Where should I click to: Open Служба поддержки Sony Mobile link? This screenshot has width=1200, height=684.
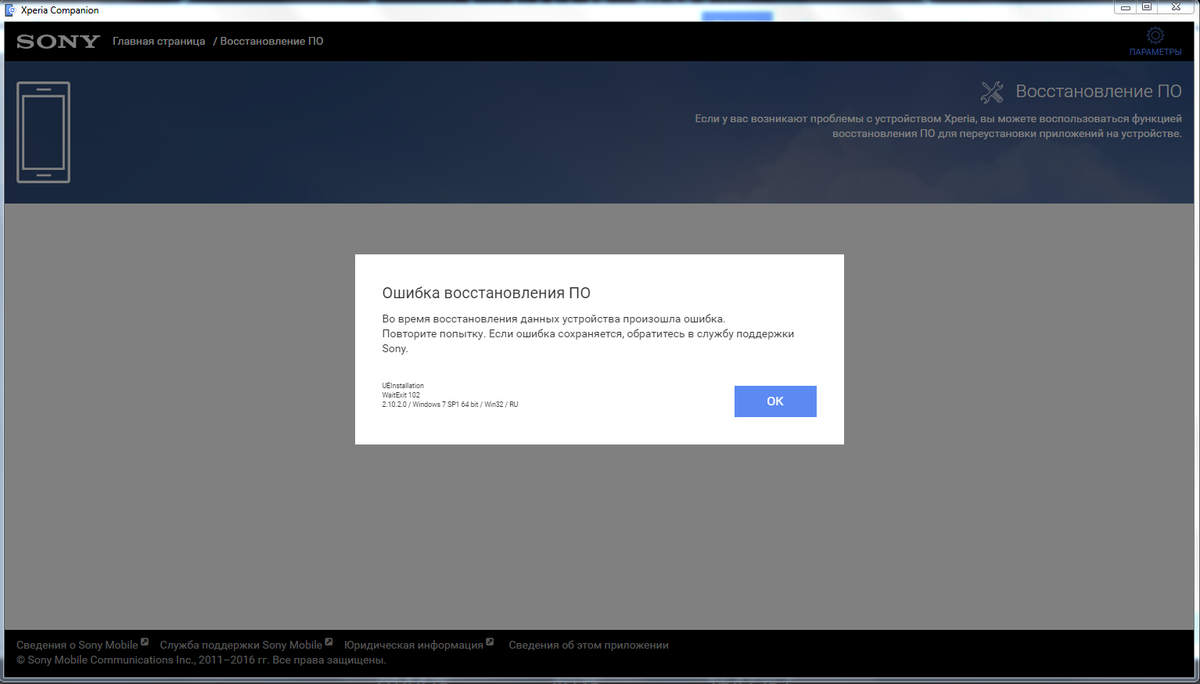pos(241,645)
